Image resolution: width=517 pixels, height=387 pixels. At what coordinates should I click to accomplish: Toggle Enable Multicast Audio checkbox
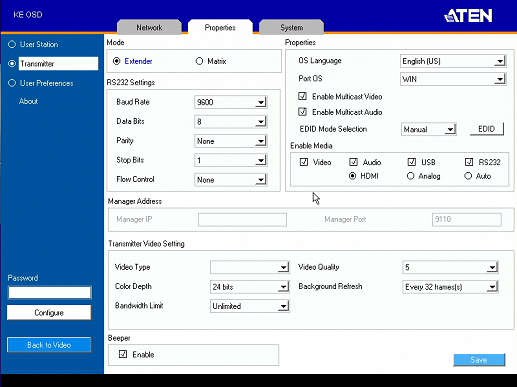[x=302, y=112]
